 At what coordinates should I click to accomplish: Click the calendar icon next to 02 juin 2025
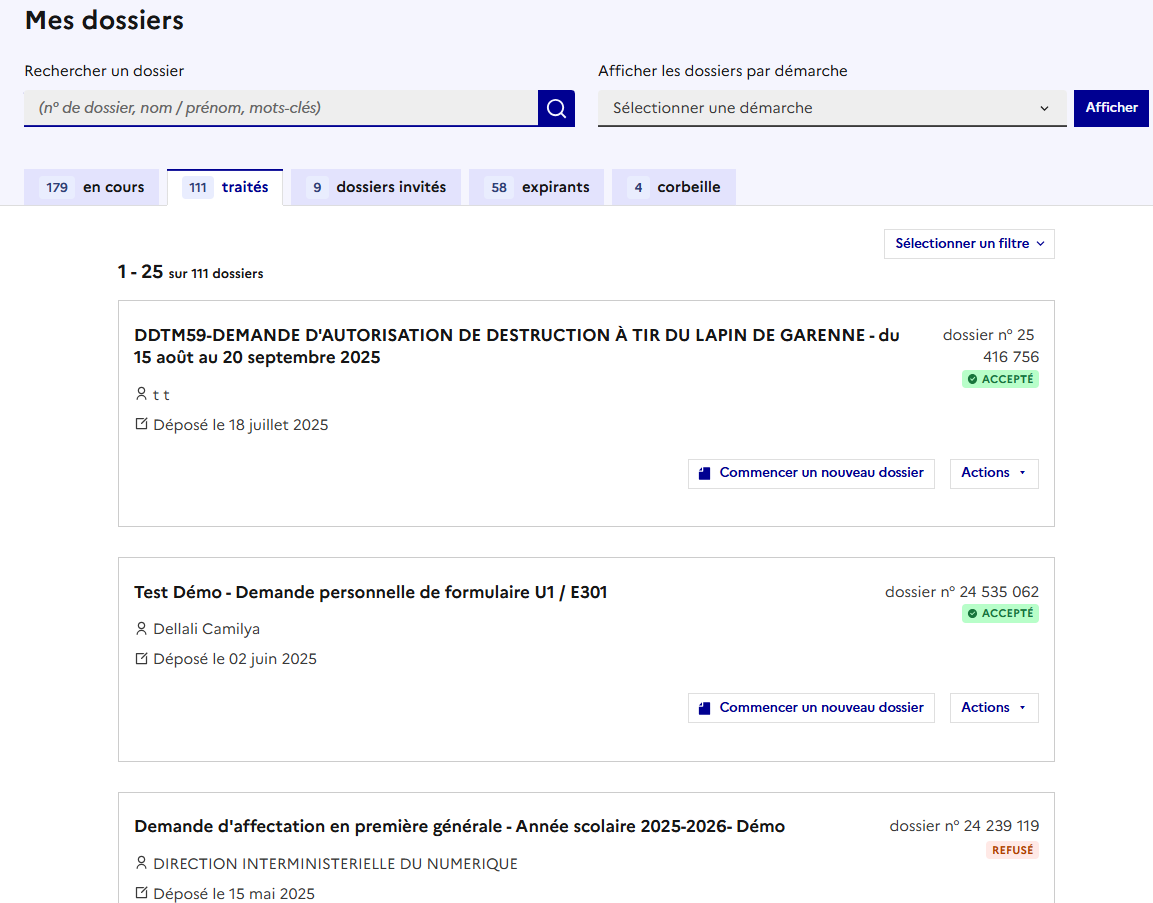[141, 659]
